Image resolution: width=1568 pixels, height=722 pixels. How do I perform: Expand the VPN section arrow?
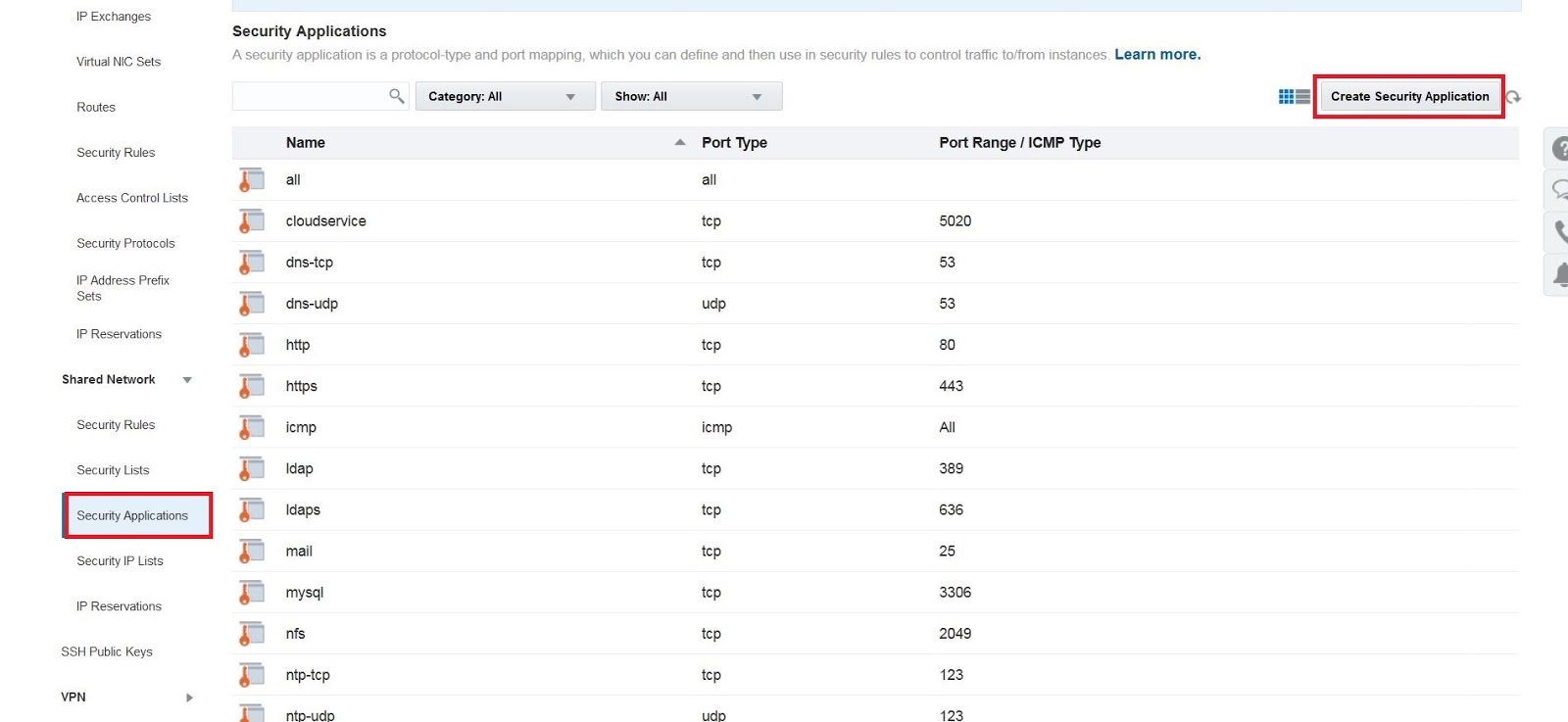(x=189, y=698)
